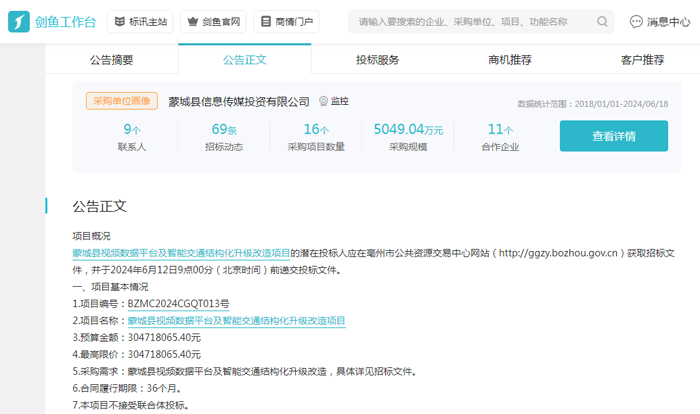Click the 11个 合作企业 statistic
The width and height of the screenshot is (700, 414).
[502, 136]
